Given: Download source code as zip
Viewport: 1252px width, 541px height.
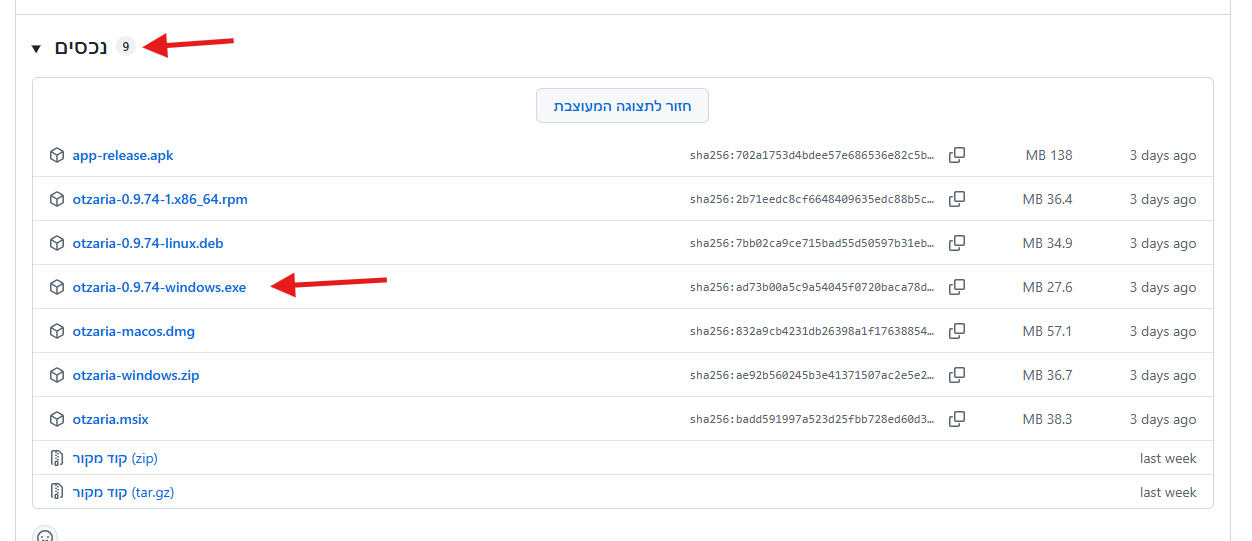Looking at the screenshot, I should coord(114,458).
